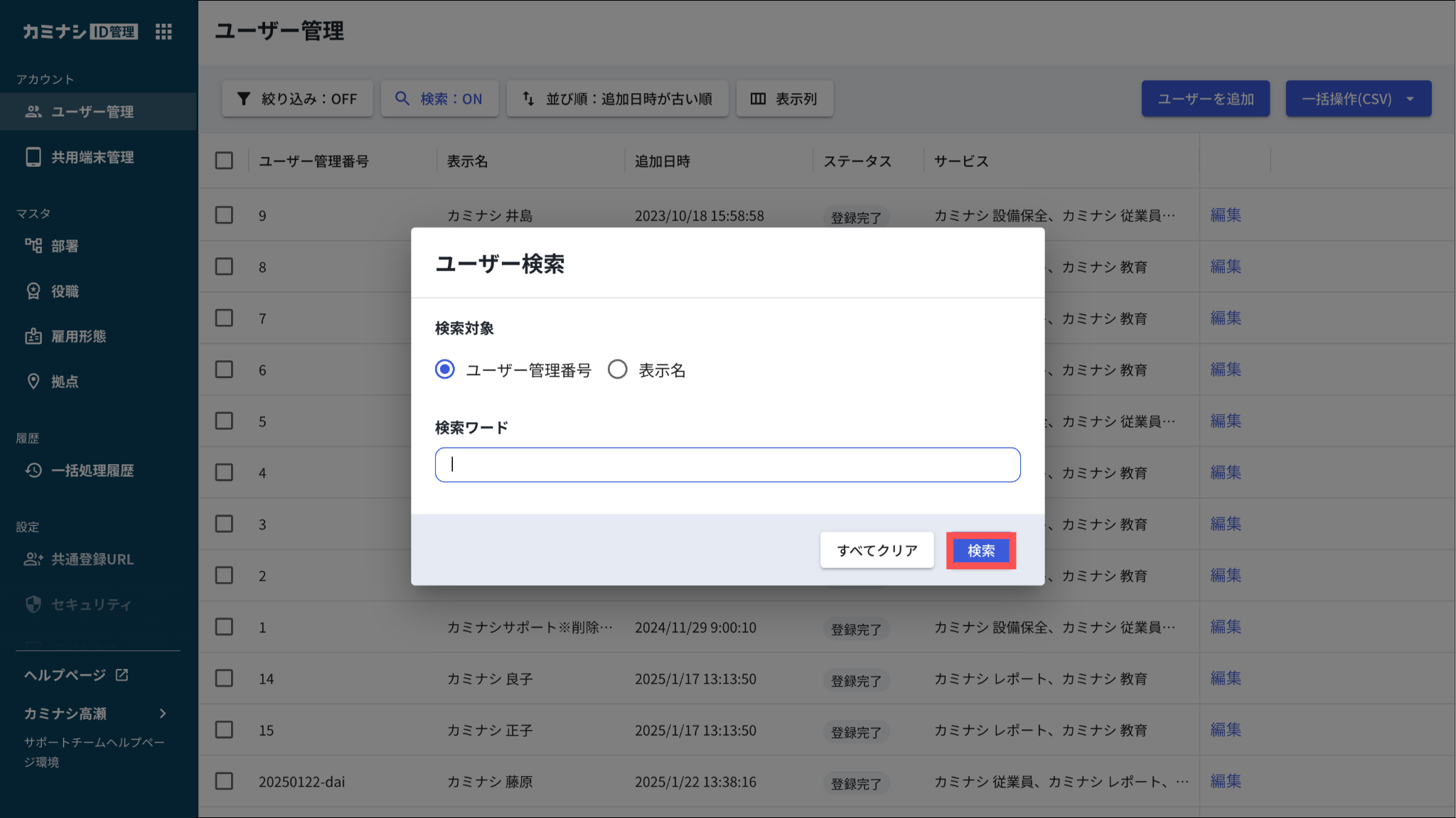Tick the checkbox for user 14
Image resolution: width=1456 pixels, height=818 pixels.
[224, 678]
